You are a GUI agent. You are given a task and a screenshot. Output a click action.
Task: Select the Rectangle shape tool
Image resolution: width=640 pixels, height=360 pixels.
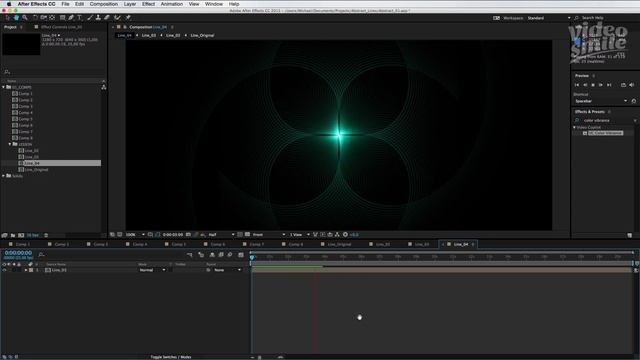62,18
